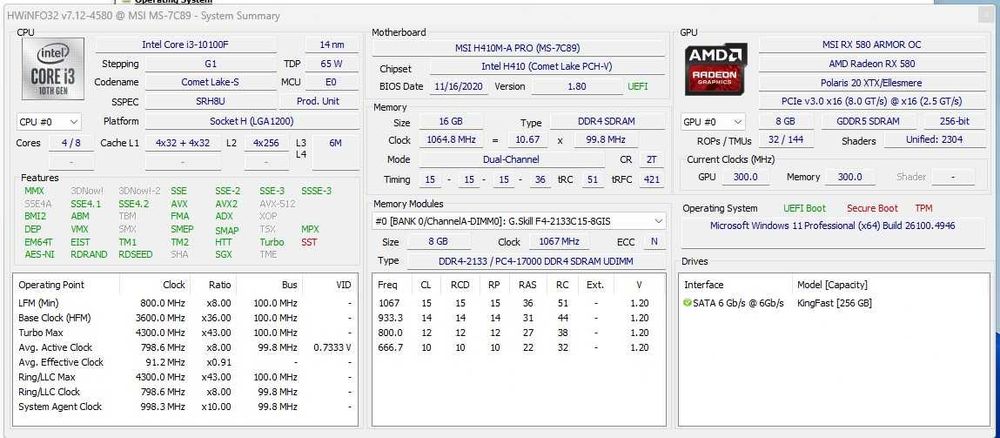This screenshot has height=438, width=1000.
Task: Click the greyed AVX-512 feature flag
Action: [277, 204]
